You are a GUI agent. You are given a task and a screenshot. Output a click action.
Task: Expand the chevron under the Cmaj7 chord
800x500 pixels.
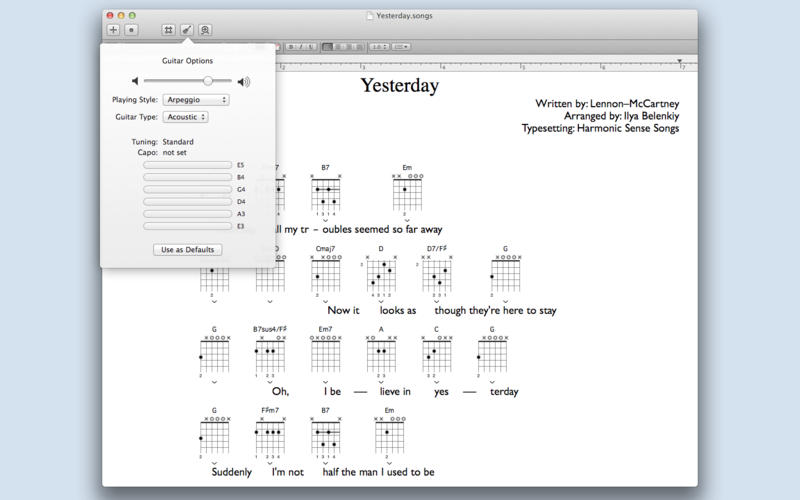pos(326,302)
